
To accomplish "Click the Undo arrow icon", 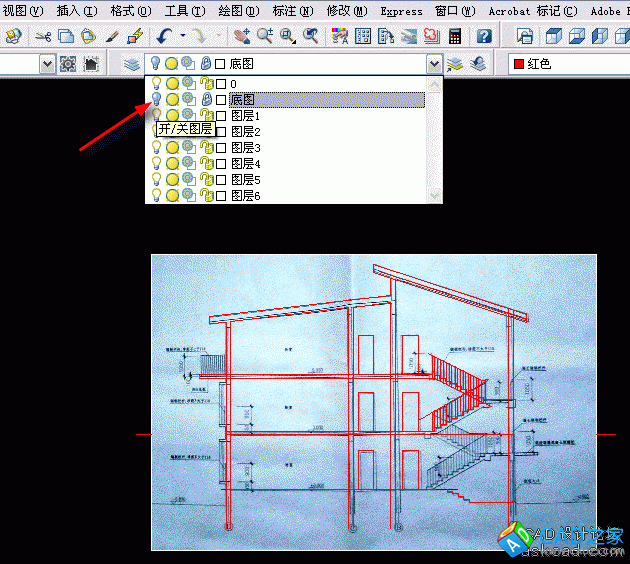I will pyautogui.click(x=164, y=36).
